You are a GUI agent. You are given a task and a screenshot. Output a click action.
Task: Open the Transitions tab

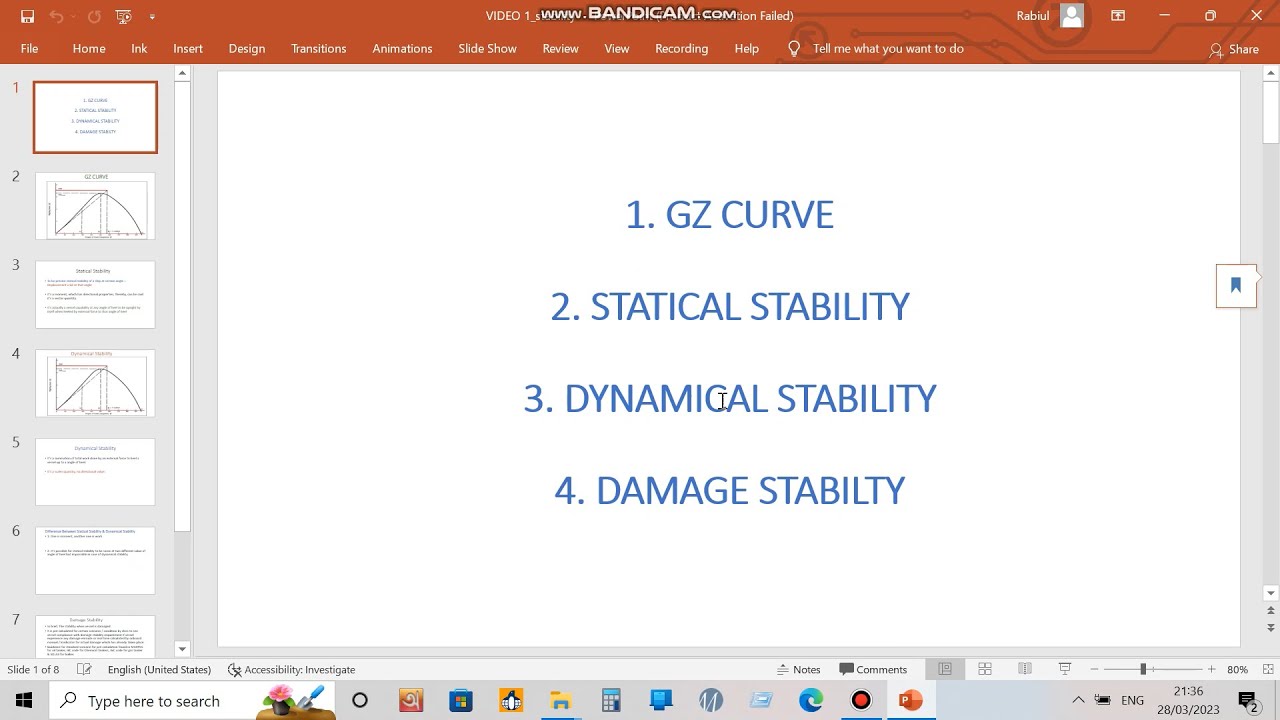pyautogui.click(x=319, y=48)
